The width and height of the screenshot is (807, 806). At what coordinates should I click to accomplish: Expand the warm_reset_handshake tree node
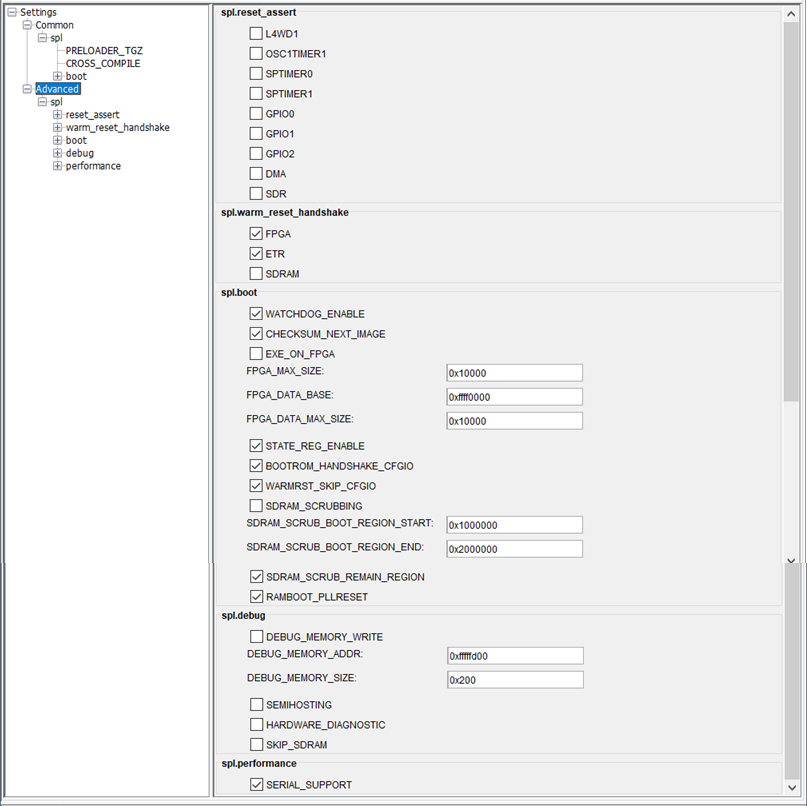pyautogui.click(x=57, y=128)
